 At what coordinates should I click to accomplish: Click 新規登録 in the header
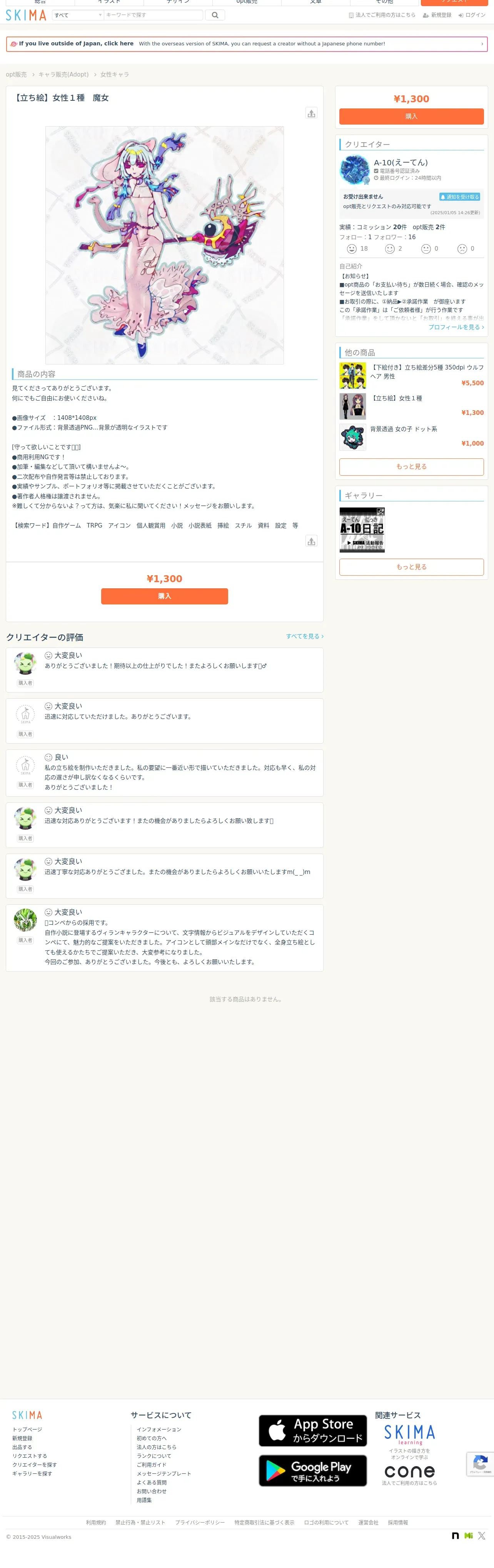click(437, 15)
